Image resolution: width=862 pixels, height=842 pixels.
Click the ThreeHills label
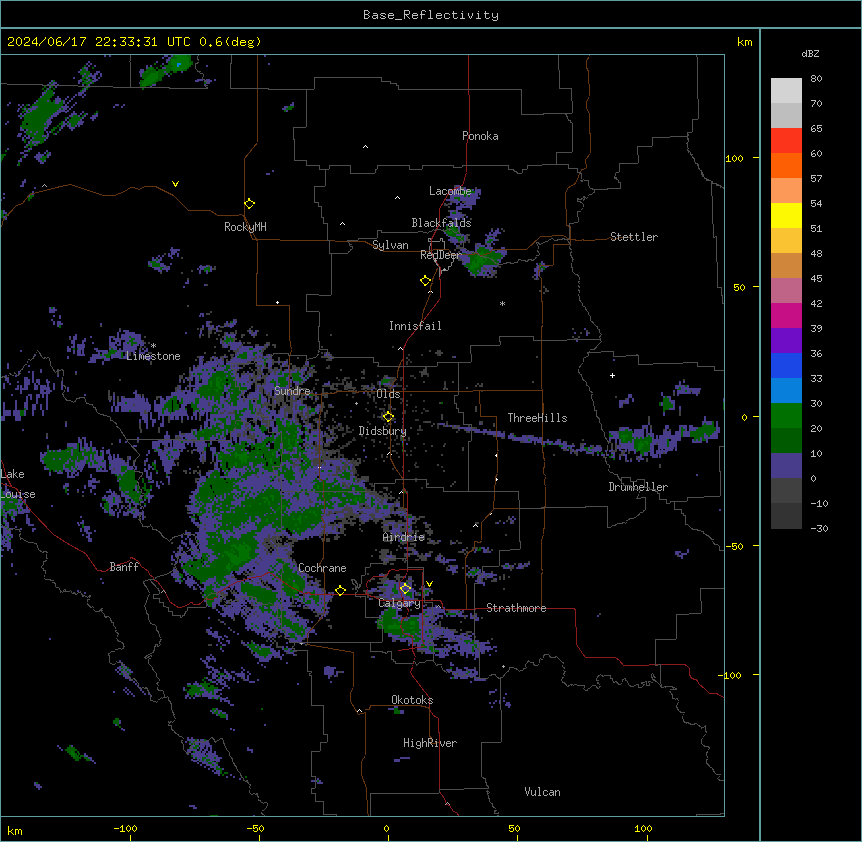pos(537,418)
